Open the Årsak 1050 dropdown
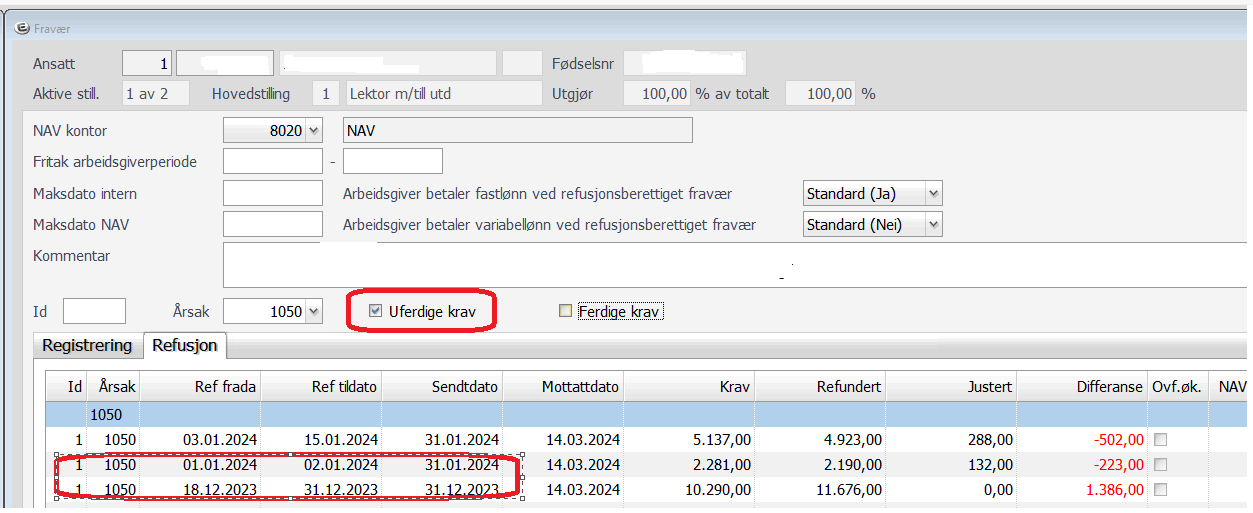 click(314, 312)
